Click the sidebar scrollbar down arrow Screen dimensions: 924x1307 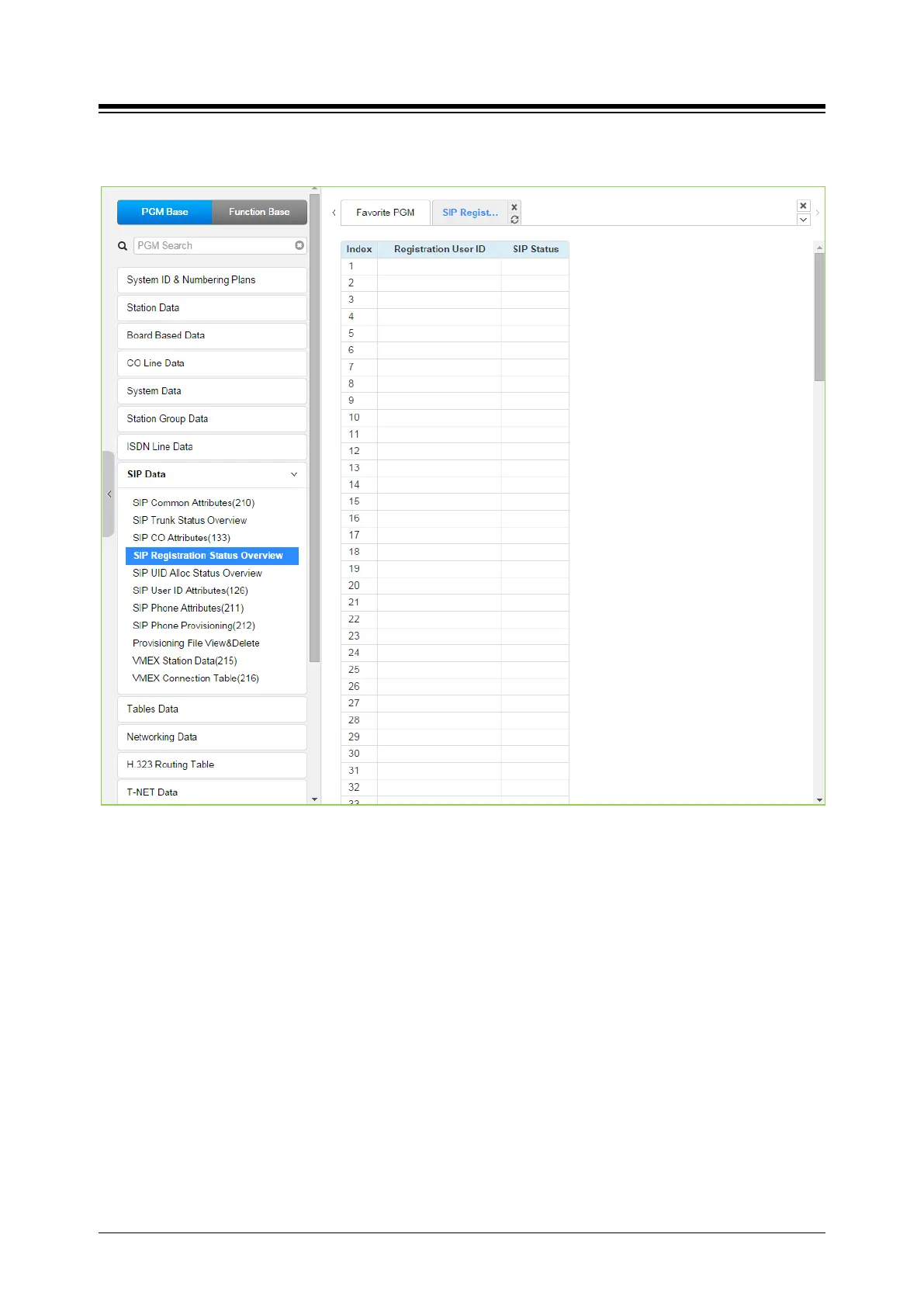click(314, 799)
